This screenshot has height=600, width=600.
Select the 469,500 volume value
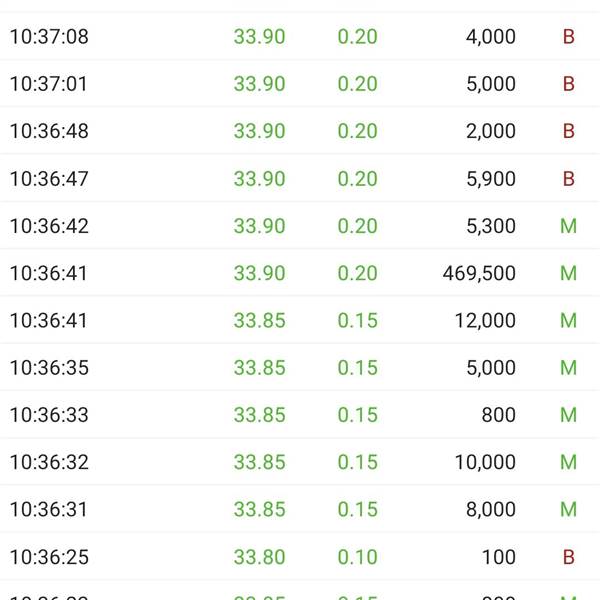click(x=479, y=273)
